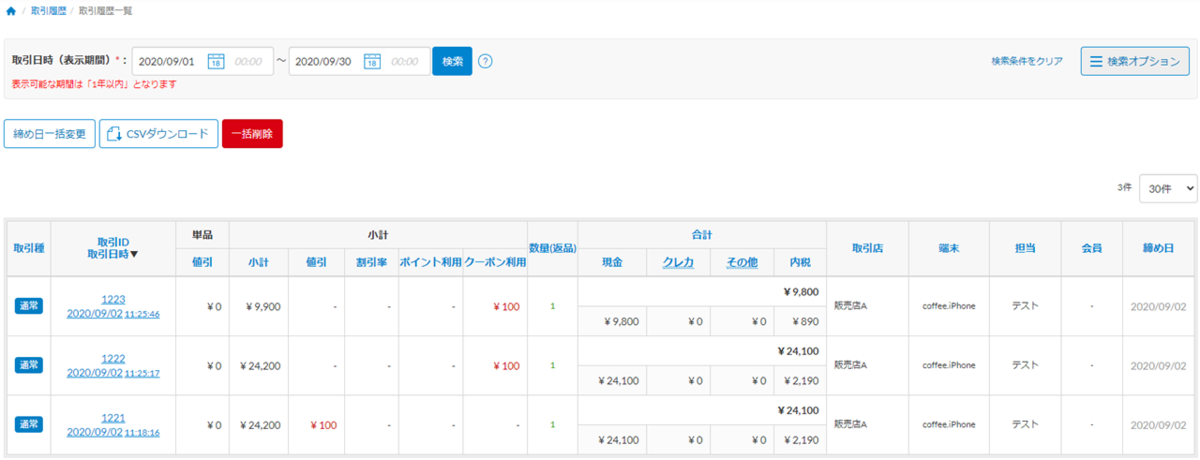The height and width of the screenshot is (460, 1200).
Task: Click the クレカ column header link
Action: (678, 262)
